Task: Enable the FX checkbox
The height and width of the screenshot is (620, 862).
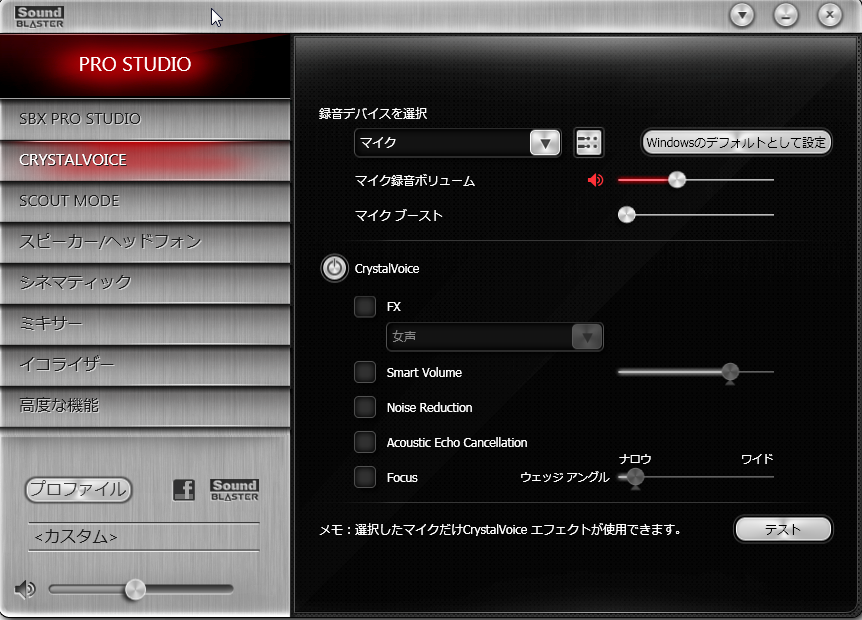Action: [365, 307]
